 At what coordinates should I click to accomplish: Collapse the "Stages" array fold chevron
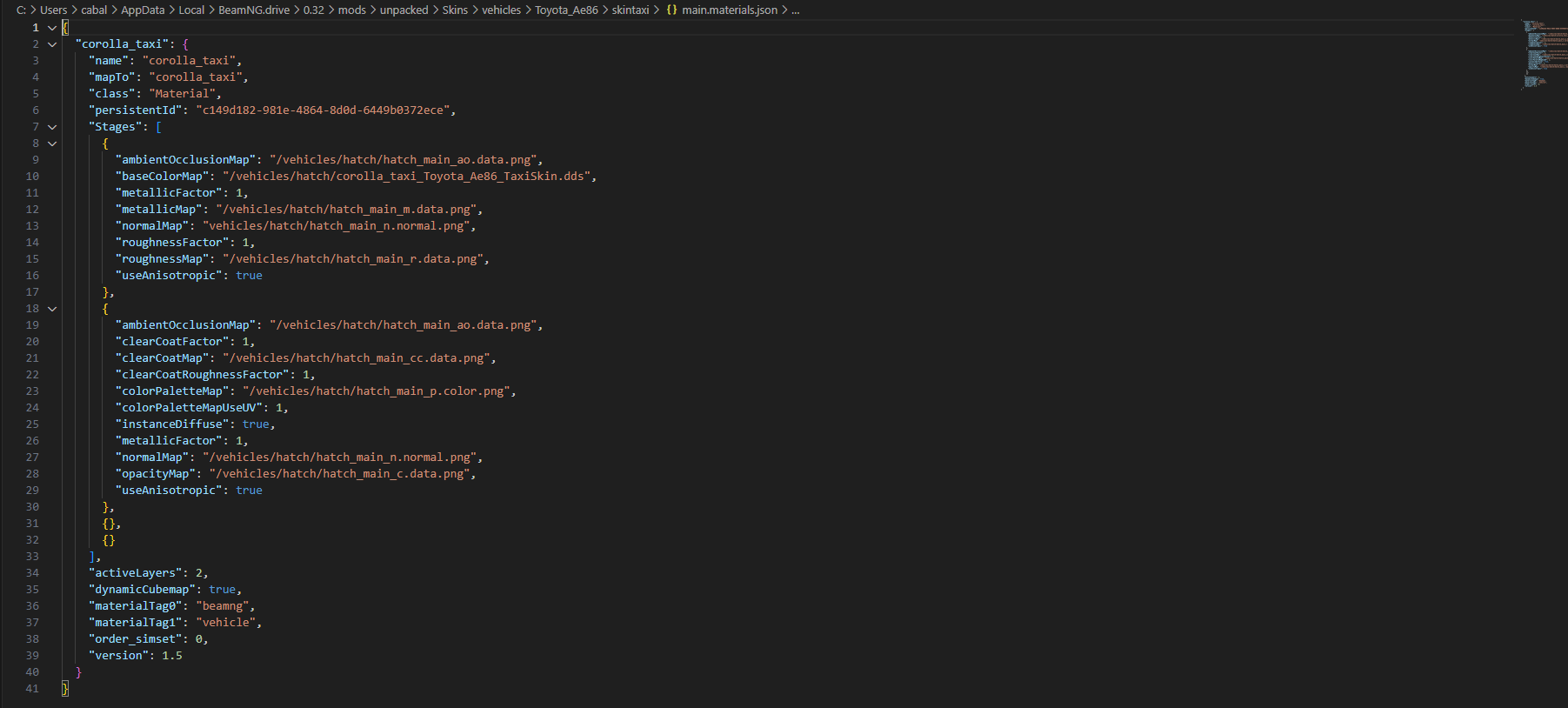(x=52, y=127)
